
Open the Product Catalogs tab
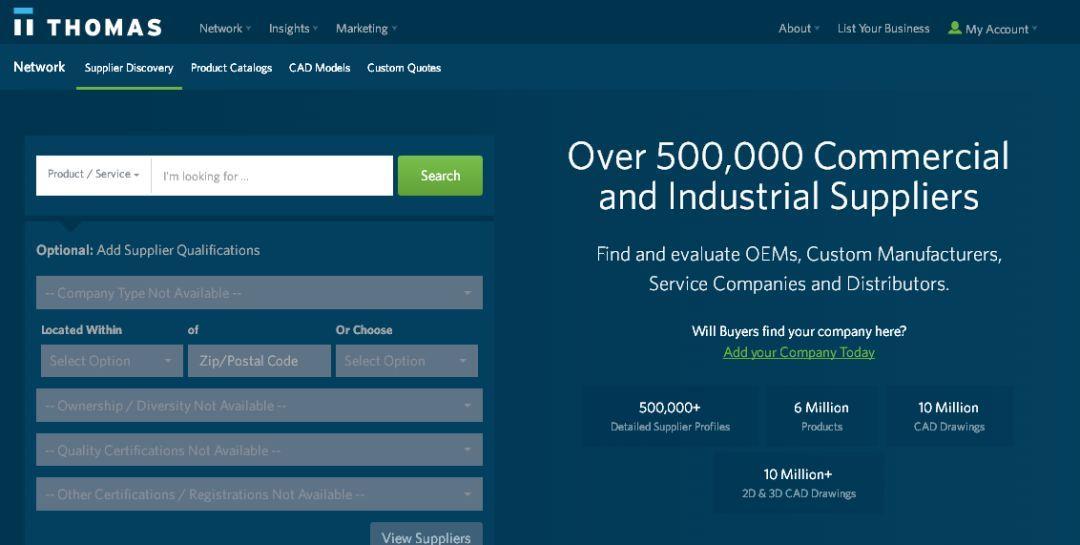point(231,68)
